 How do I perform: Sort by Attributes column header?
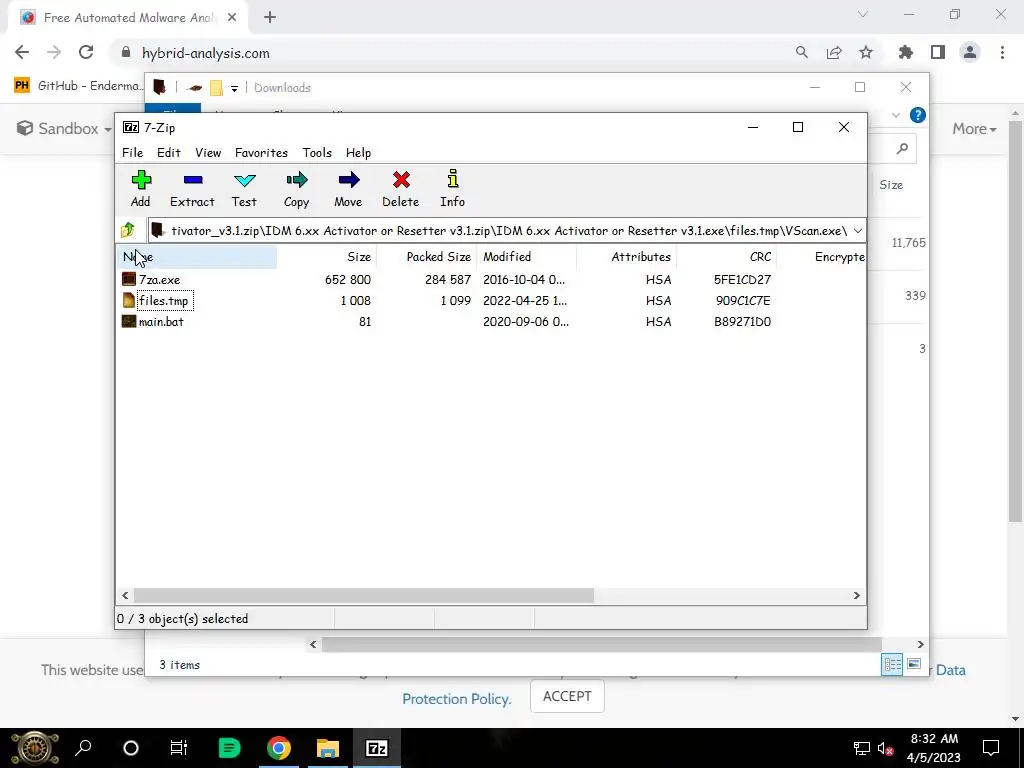click(x=626, y=257)
